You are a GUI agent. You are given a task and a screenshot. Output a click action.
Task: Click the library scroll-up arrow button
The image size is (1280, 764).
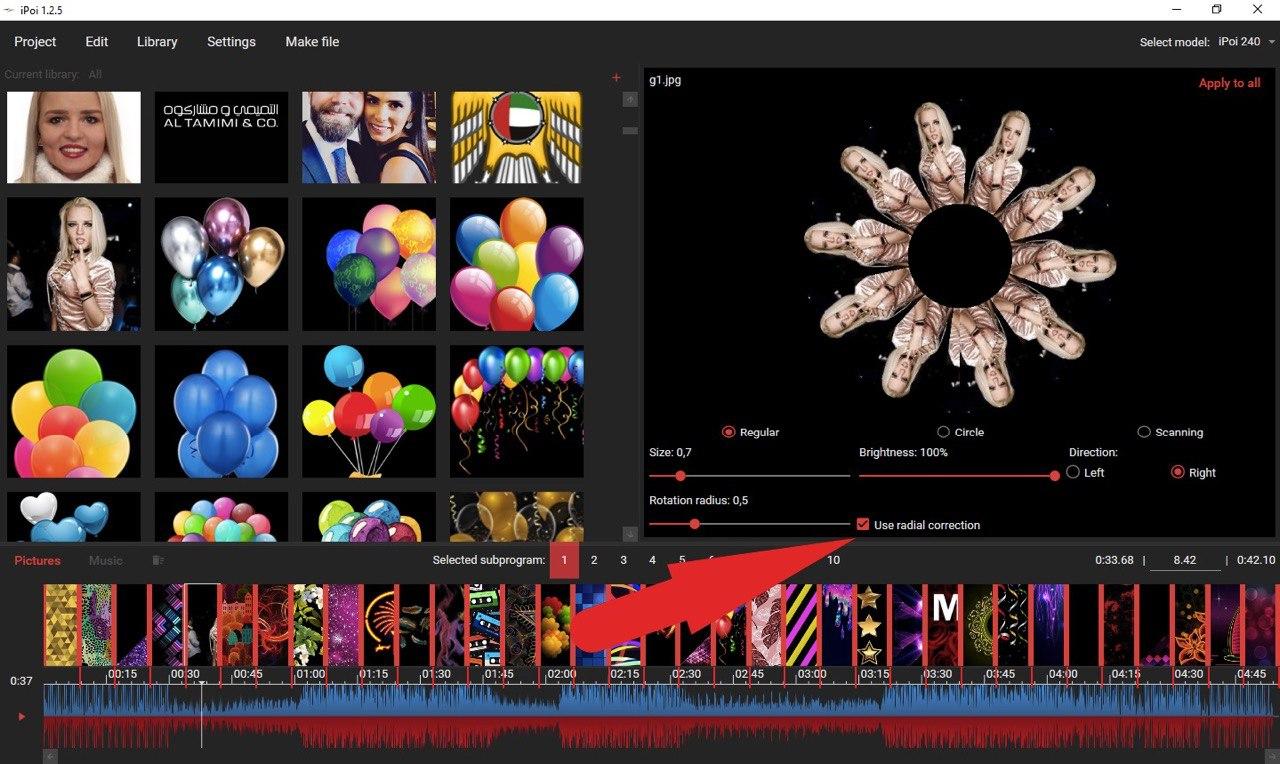[630, 99]
